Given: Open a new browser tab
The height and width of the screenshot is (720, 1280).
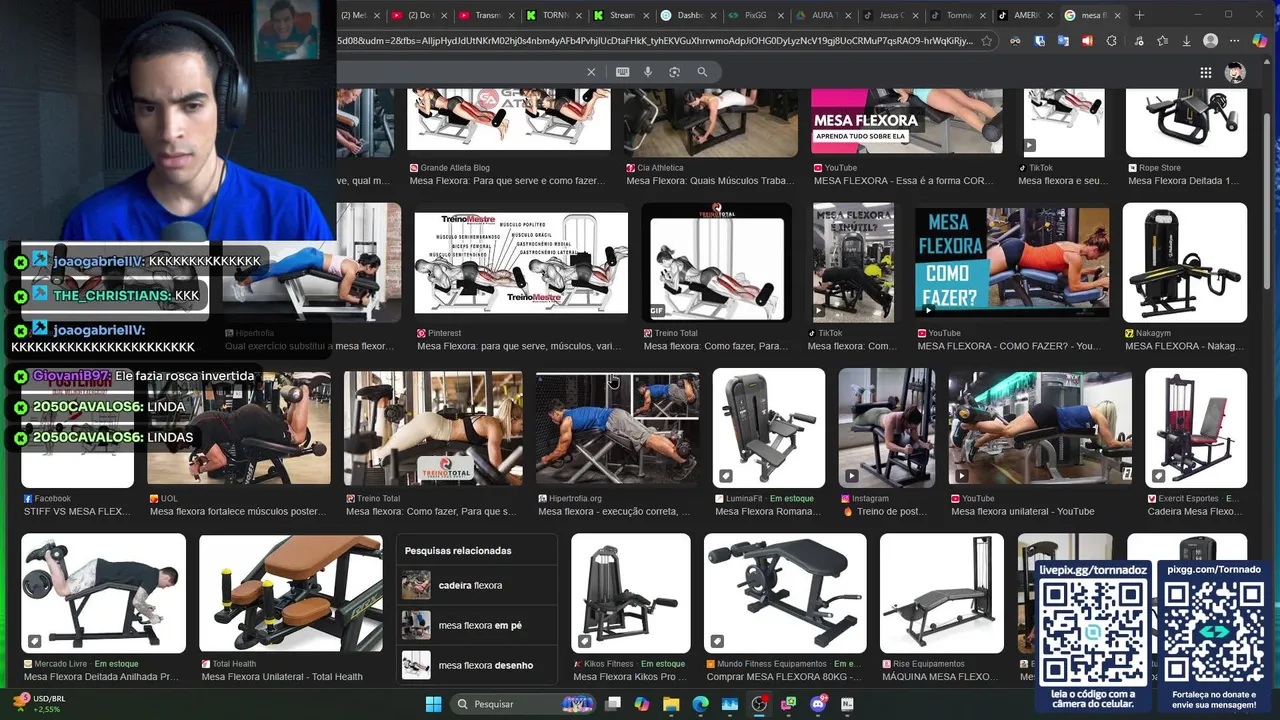Looking at the screenshot, I should pyautogui.click(x=1139, y=15).
